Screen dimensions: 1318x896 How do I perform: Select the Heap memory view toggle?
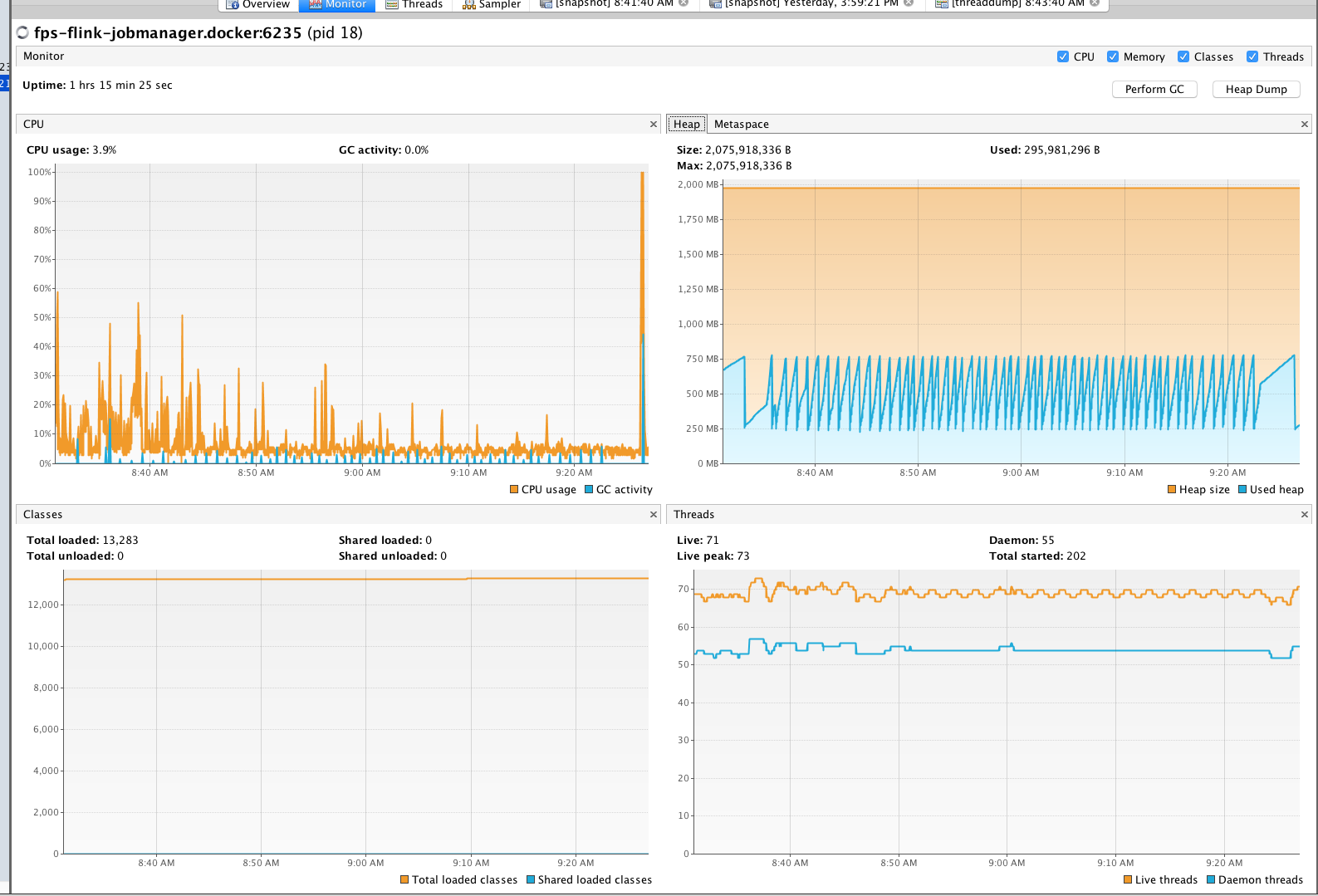pyautogui.click(x=687, y=124)
